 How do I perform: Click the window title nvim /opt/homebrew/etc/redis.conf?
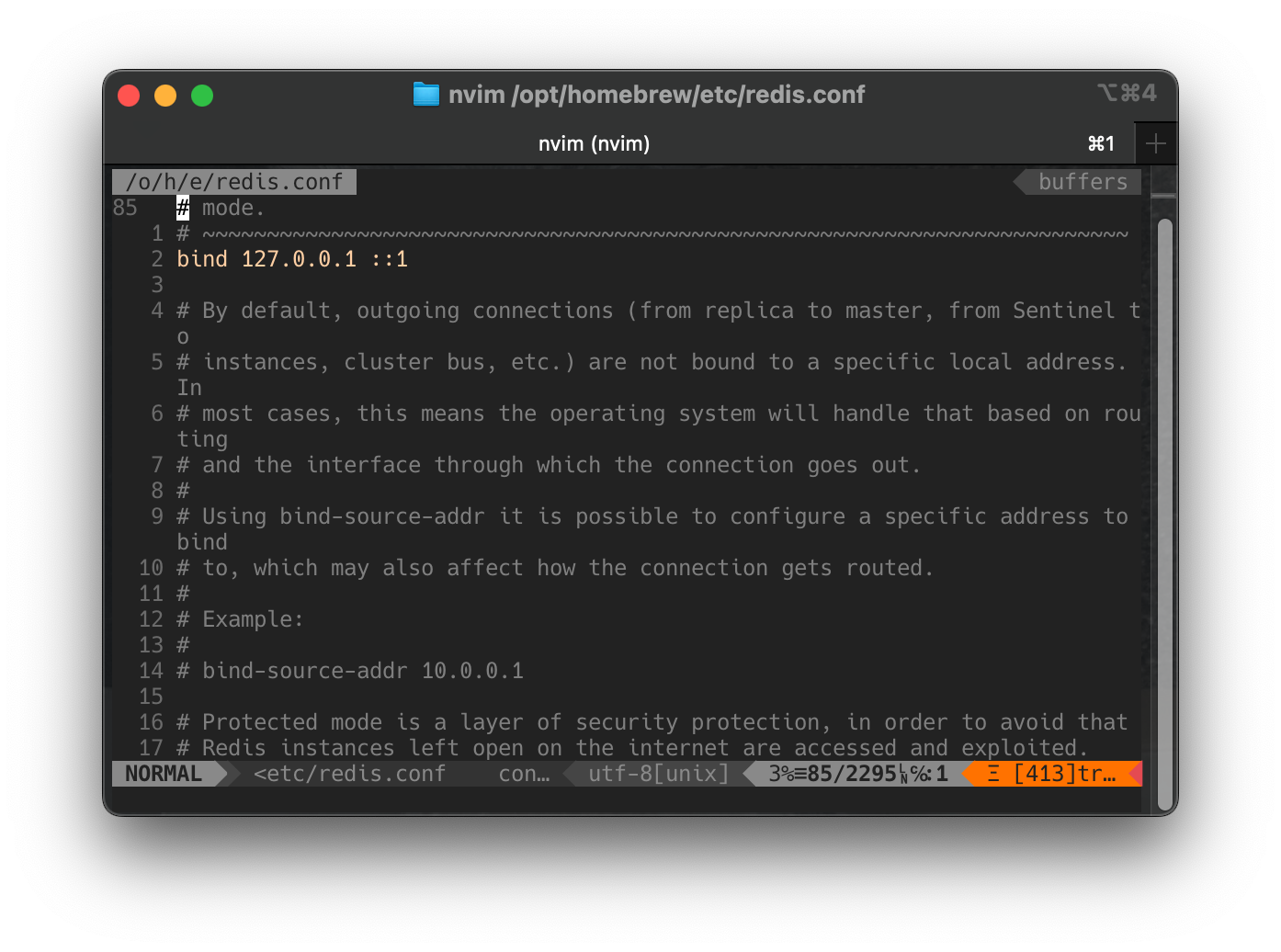[656, 95]
